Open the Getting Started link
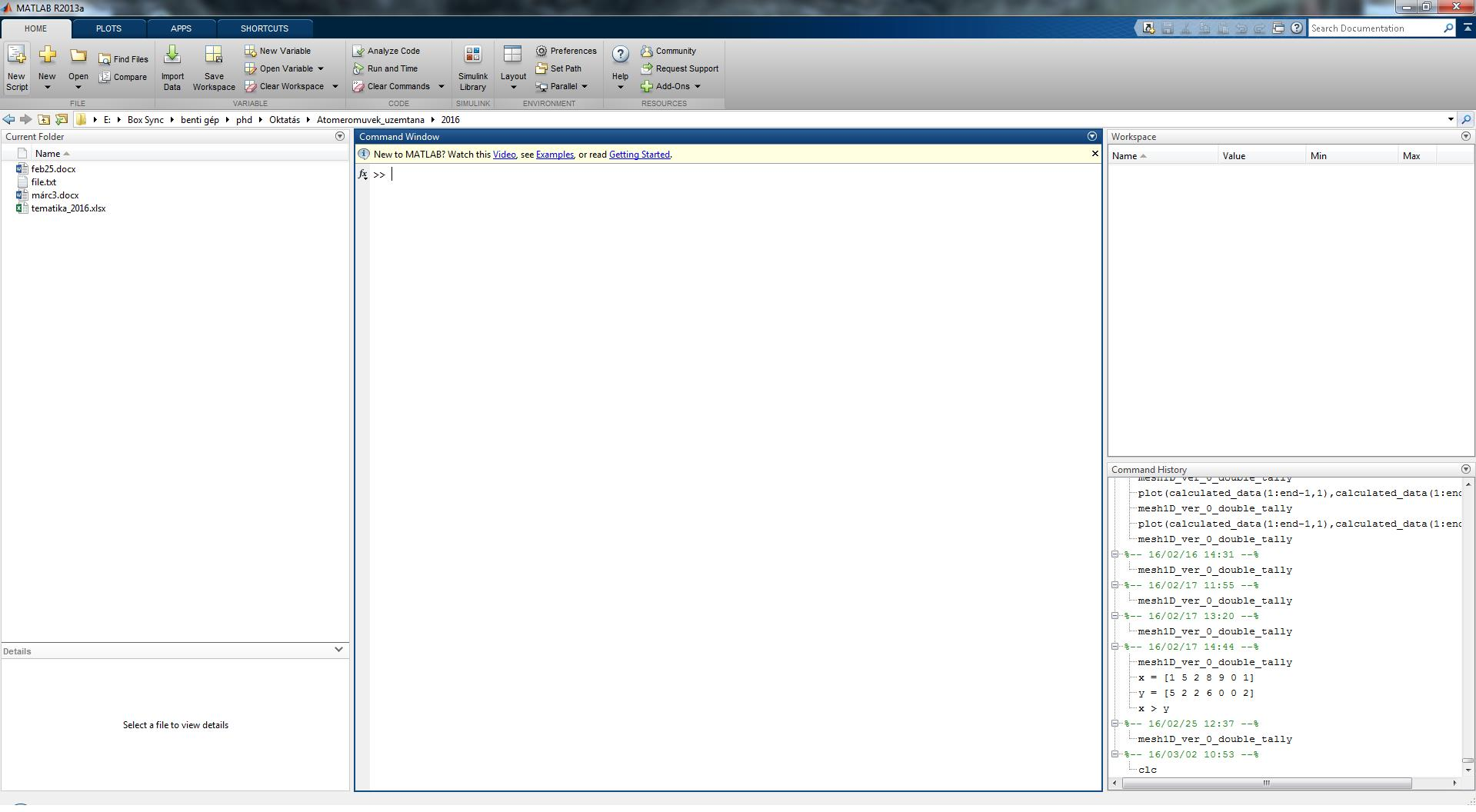This screenshot has width=1476, height=812. click(x=639, y=155)
